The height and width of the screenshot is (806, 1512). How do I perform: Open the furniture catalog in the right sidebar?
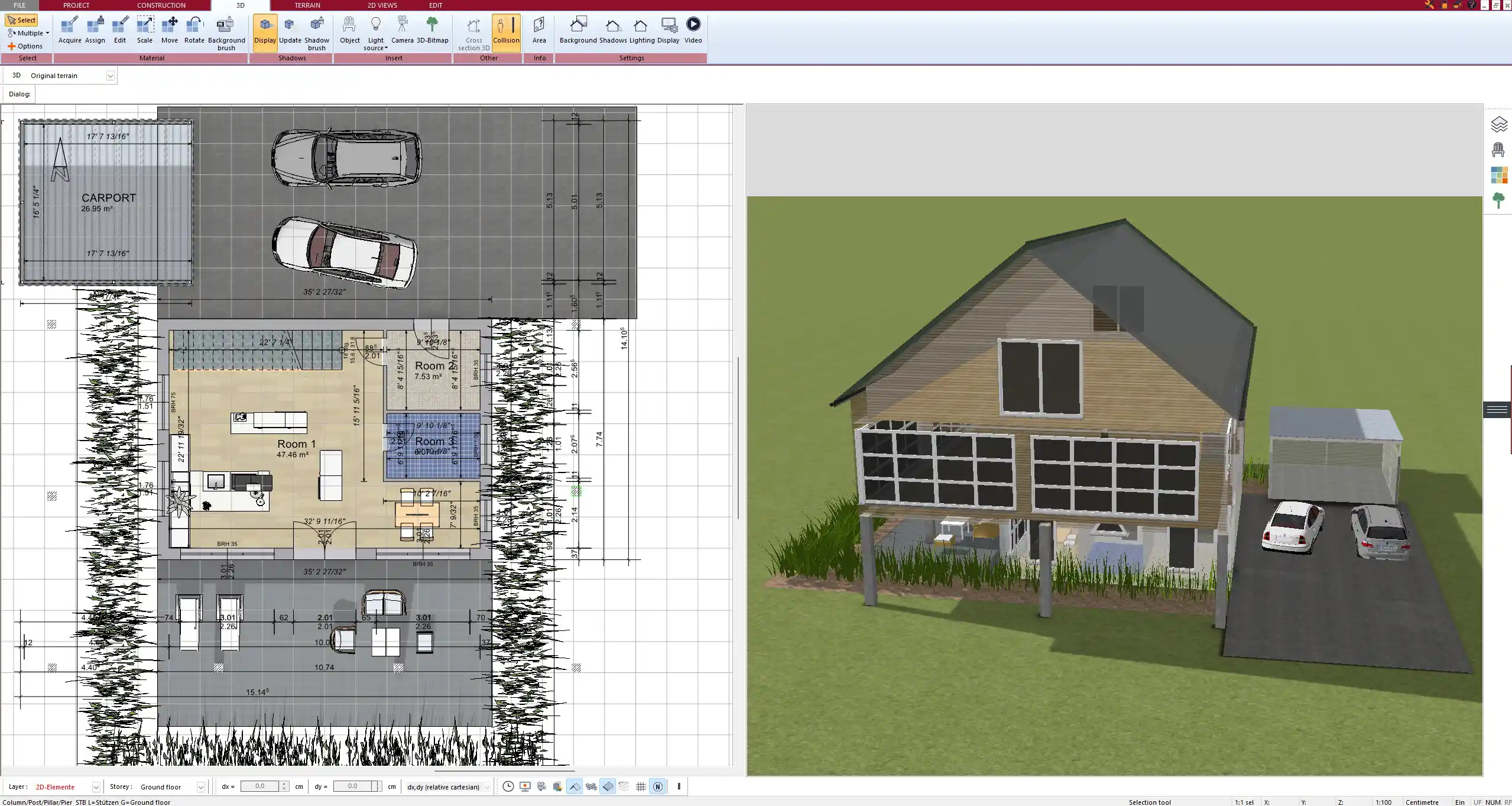[1499, 150]
